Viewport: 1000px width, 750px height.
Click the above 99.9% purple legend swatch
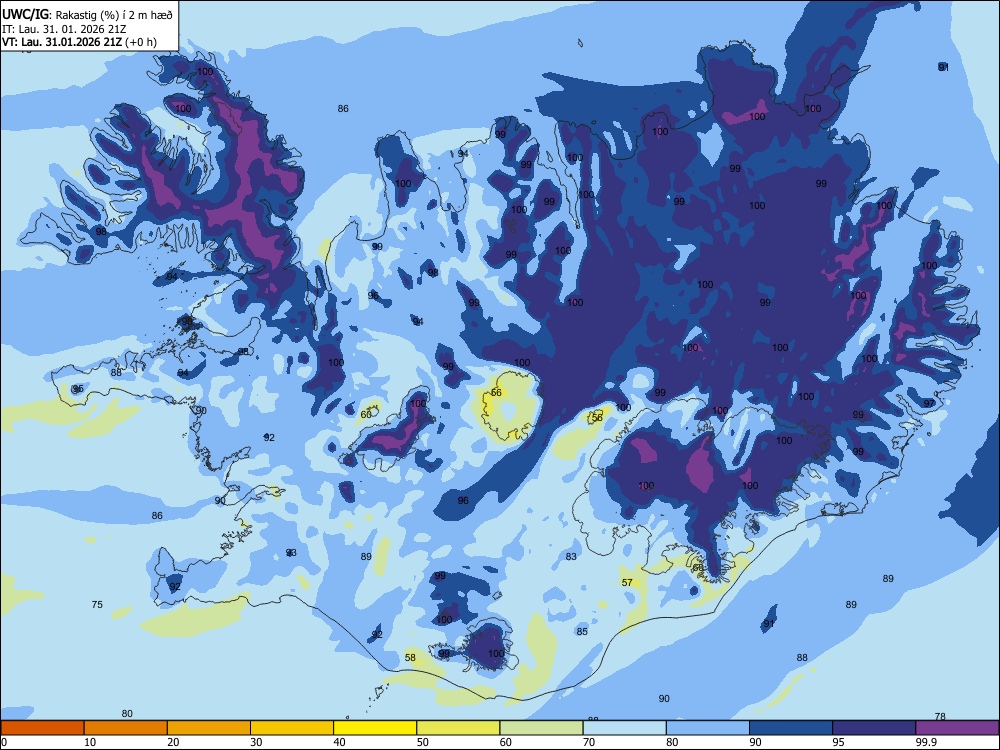coord(957,728)
